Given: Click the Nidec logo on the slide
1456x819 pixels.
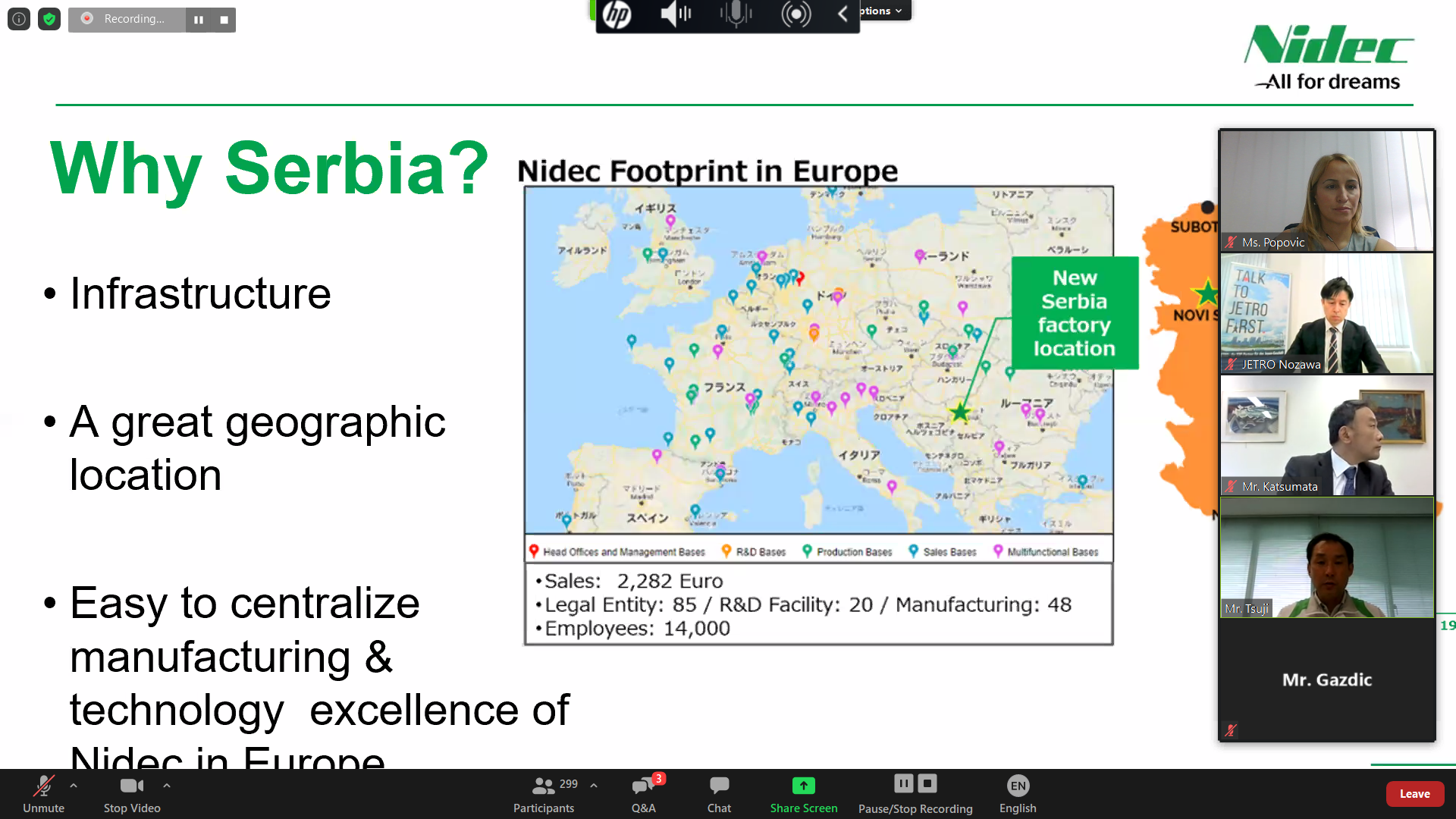Looking at the screenshot, I should tap(1329, 57).
